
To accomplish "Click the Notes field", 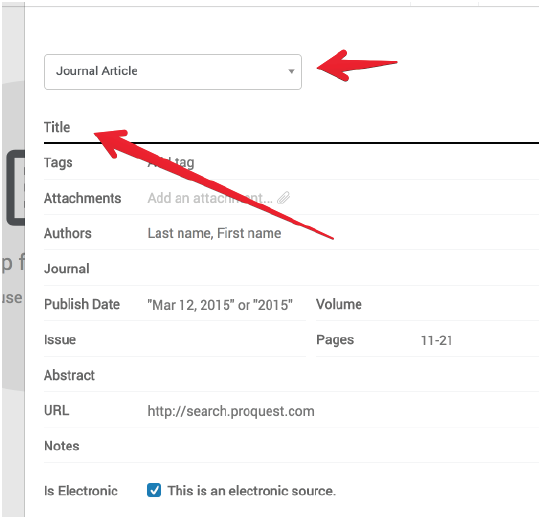I will [x=343, y=446].
